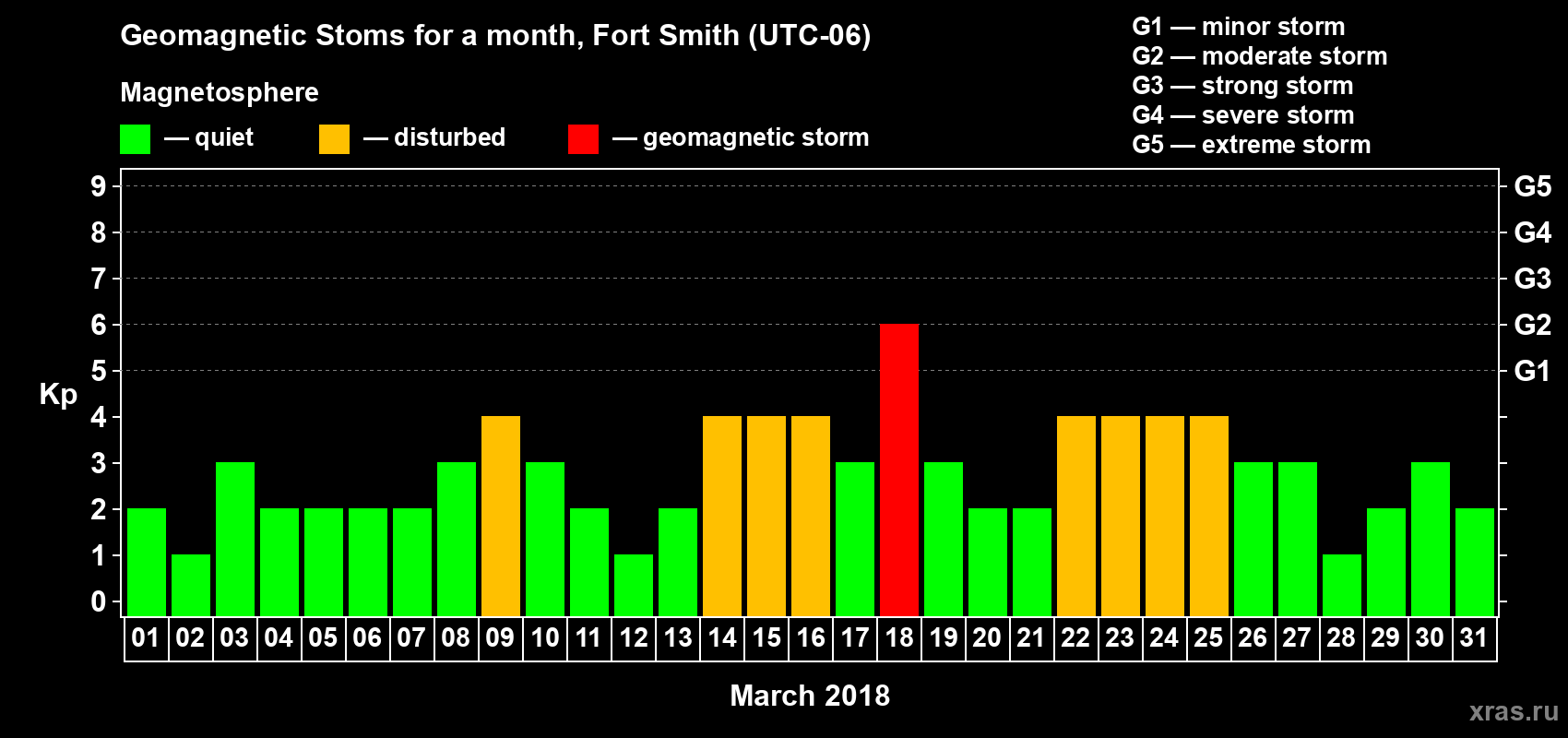The height and width of the screenshot is (738, 1568).
Task: Click the 'disturbed' legend label
Action: (x=449, y=137)
